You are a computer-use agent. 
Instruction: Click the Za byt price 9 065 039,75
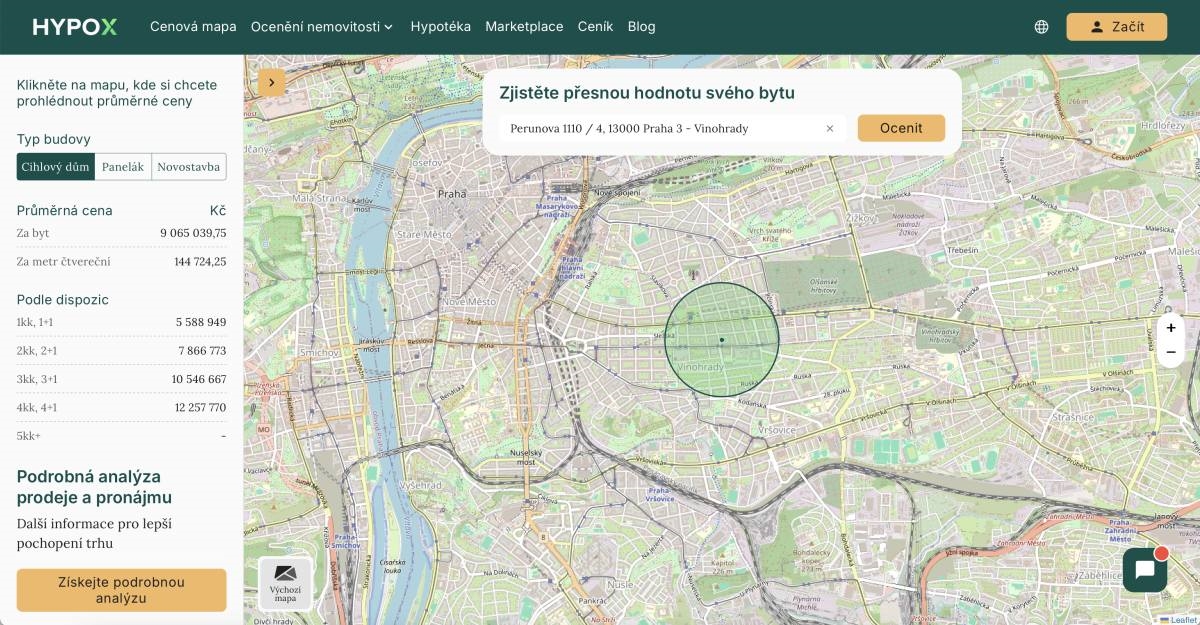coord(193,233)
